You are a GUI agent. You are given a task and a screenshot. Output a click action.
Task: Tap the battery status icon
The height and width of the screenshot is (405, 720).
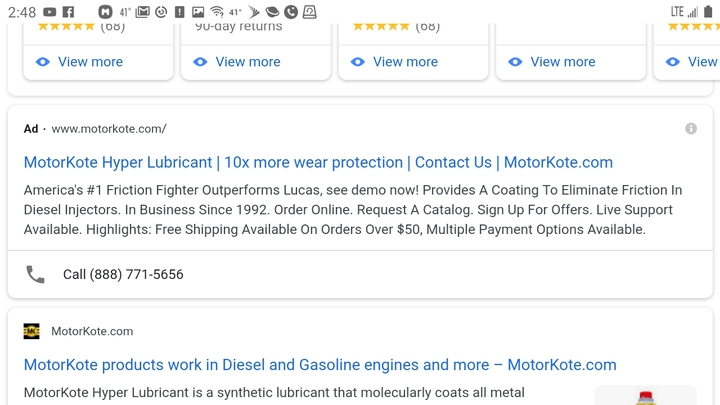(708, 12)
